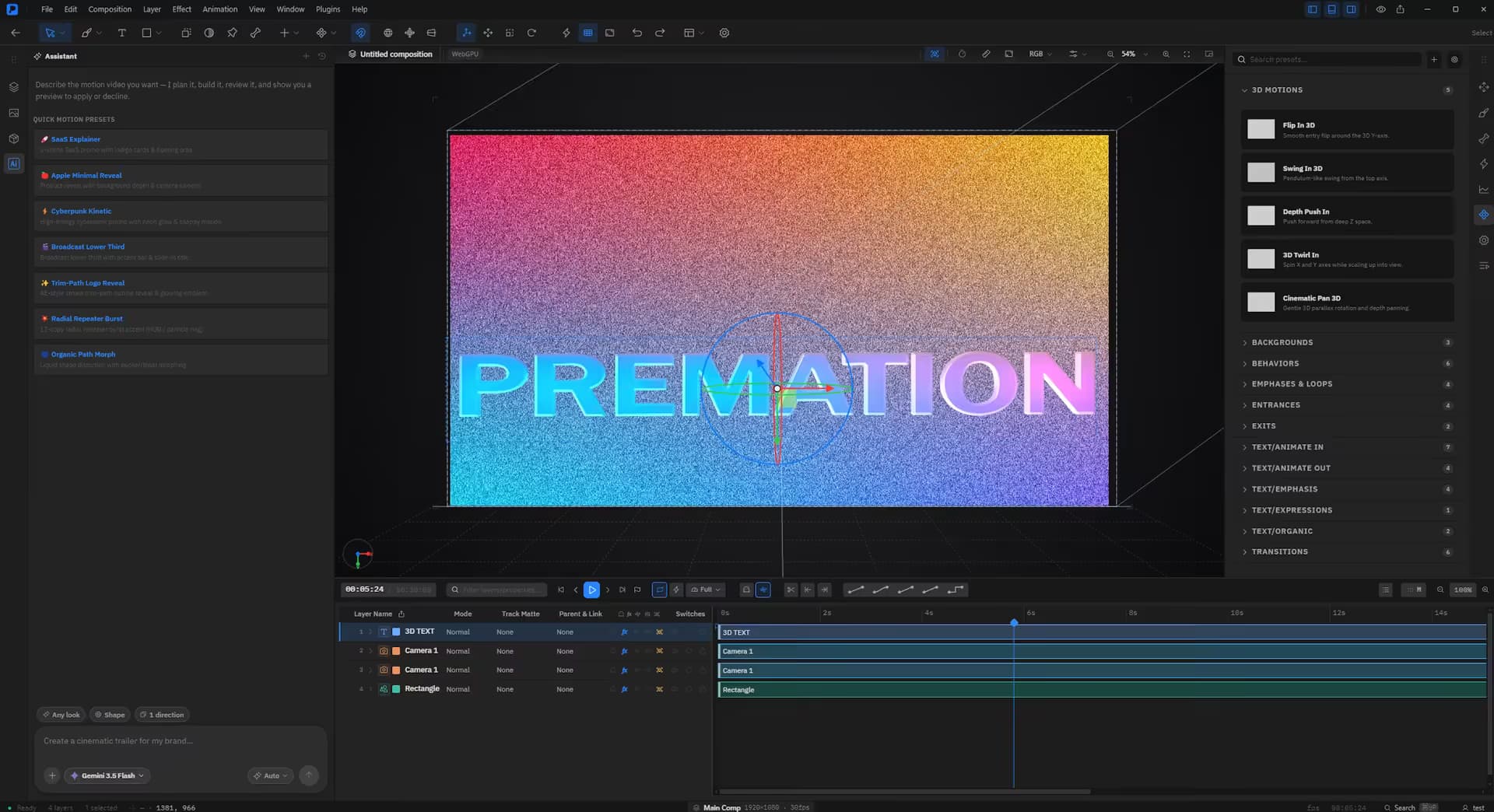Click the fit-to-screen viewport icon
The height and width of the screenshot is (812, 1494).
1187,54
